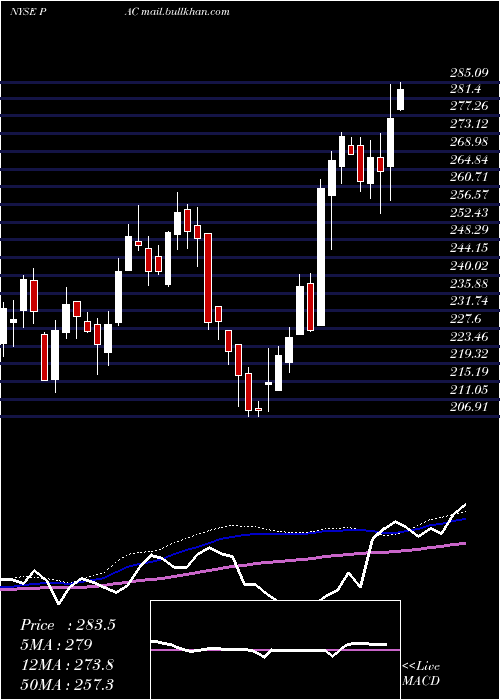500x700 pixels.
Task: Click the 252.43 price axis label
Action: pyautogui.click(x=468, y=212)
